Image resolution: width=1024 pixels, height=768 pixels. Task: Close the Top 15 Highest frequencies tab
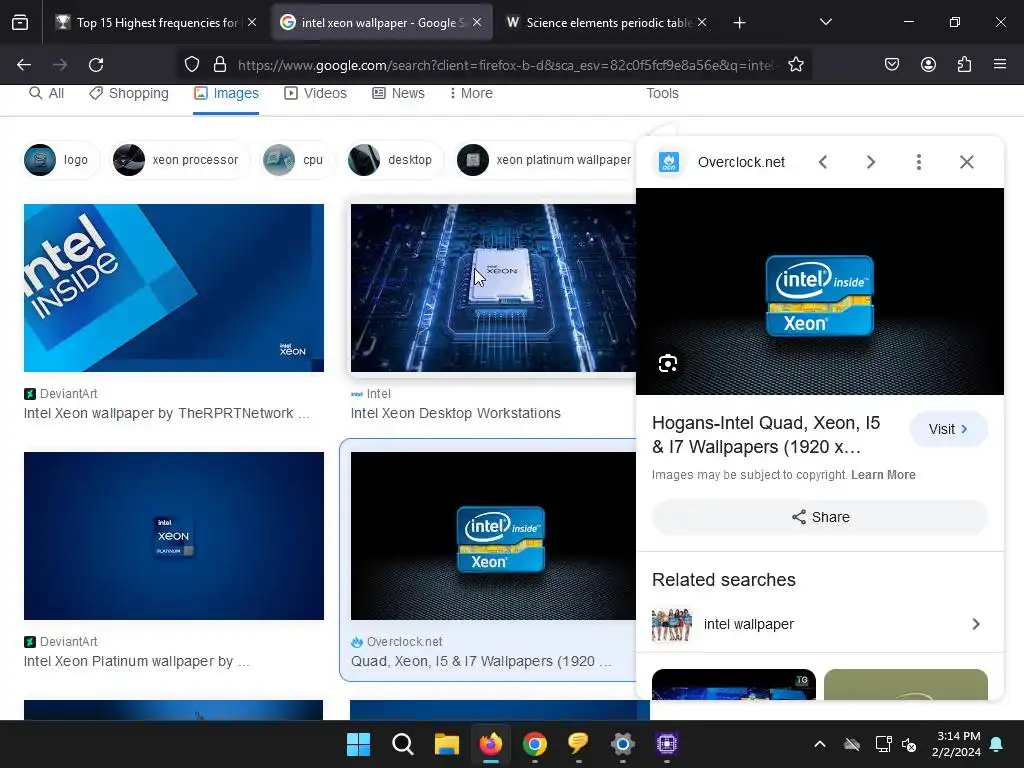(252, 22)
